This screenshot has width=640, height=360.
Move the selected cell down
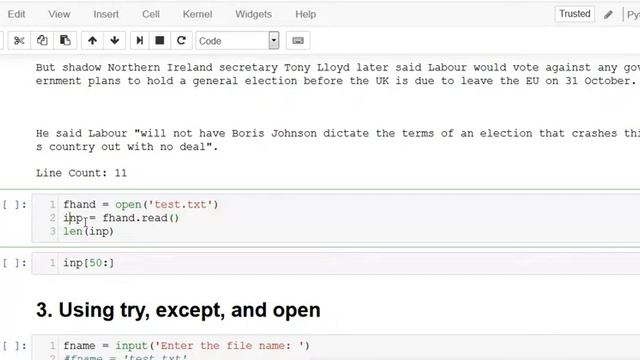click(x=115, y=40)
